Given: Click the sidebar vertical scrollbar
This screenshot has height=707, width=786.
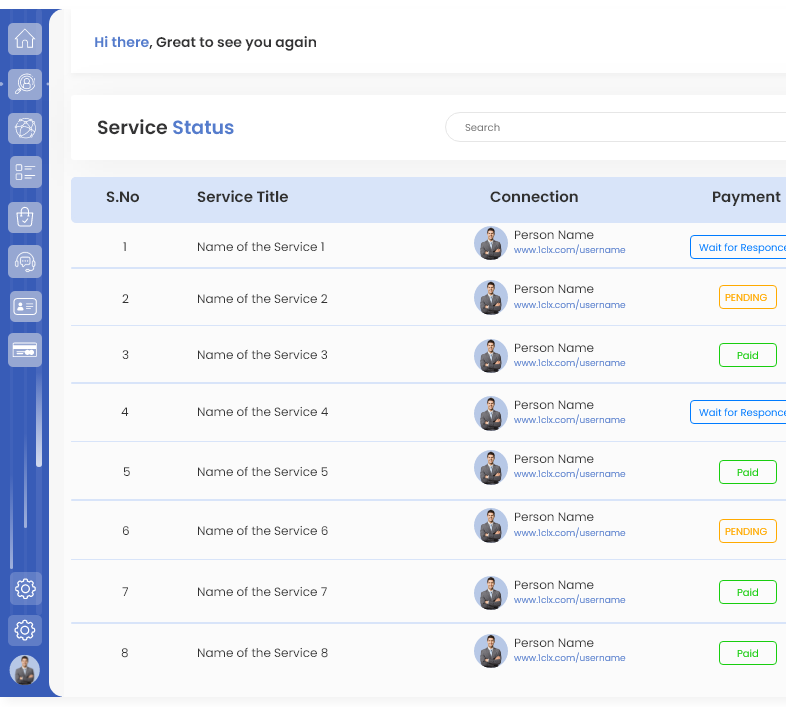Looking at the screenshot, I should pyautogui.click(x=39, y=421).
